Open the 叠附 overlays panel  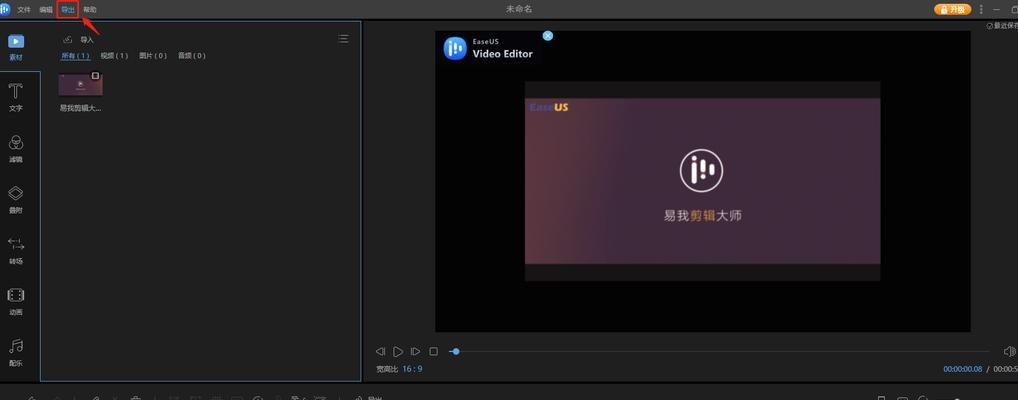(16, 199)
